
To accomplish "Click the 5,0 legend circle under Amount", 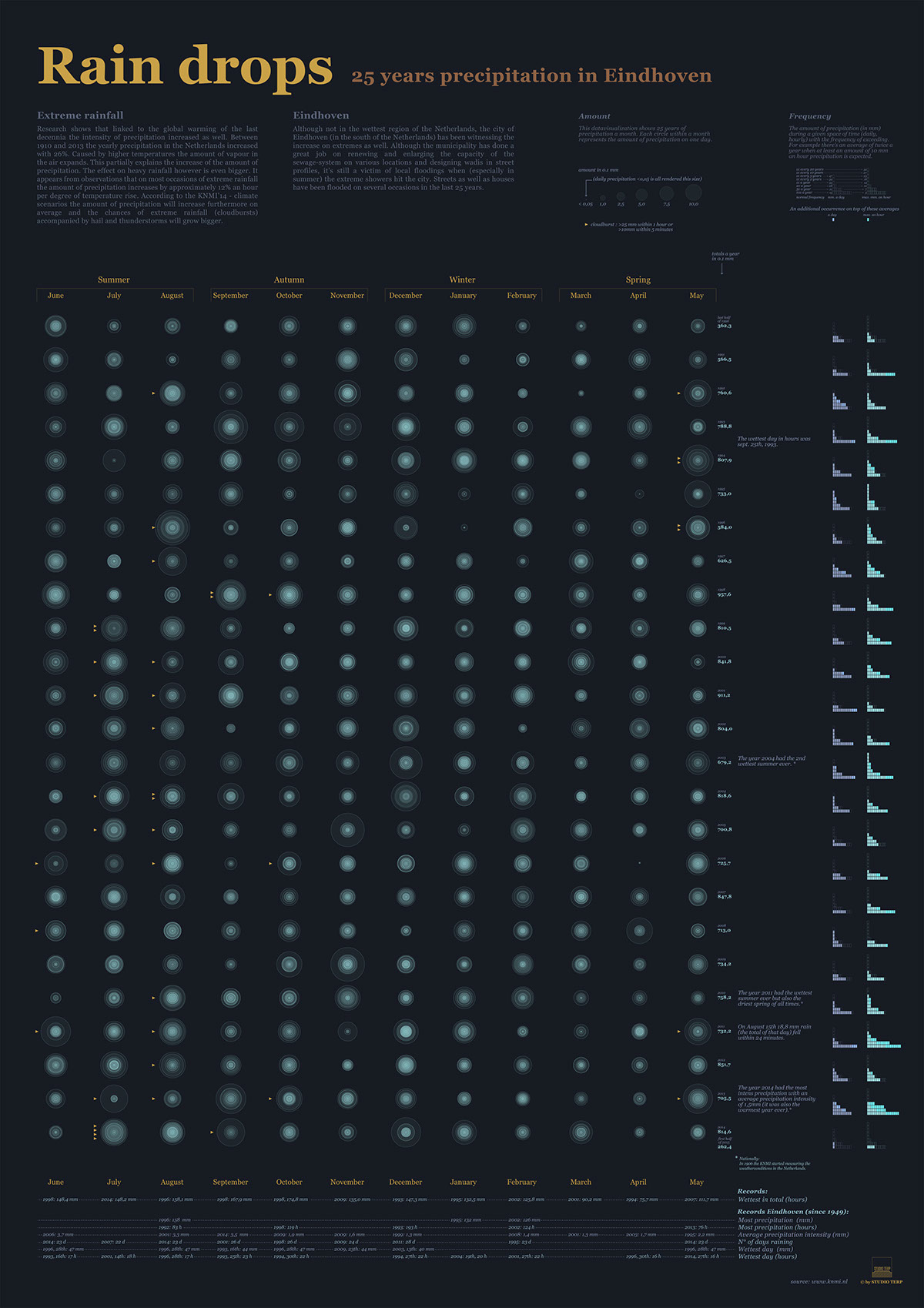I will (x=641, y=195).
